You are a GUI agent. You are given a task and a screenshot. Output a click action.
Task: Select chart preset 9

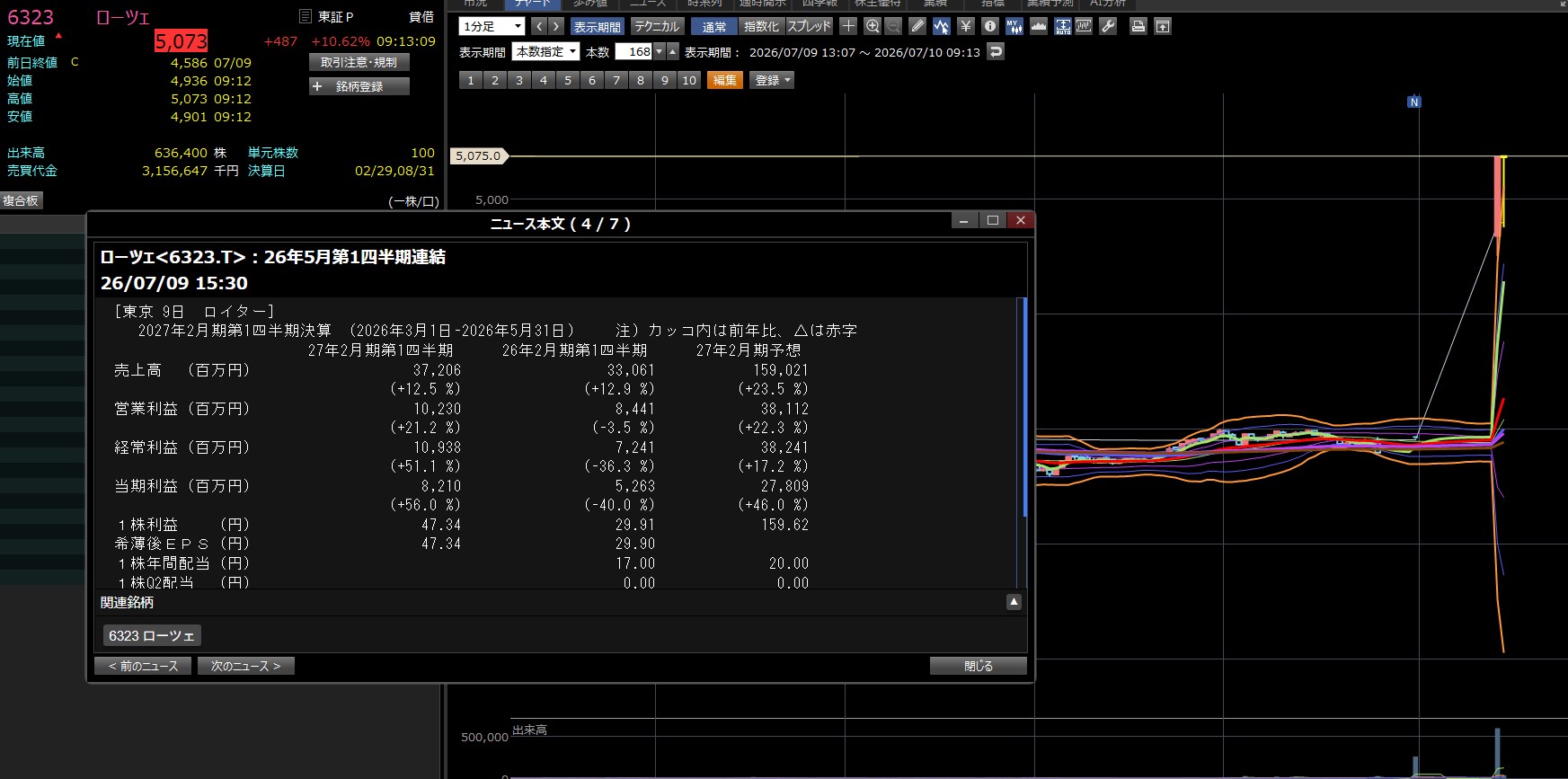(665, 80)
